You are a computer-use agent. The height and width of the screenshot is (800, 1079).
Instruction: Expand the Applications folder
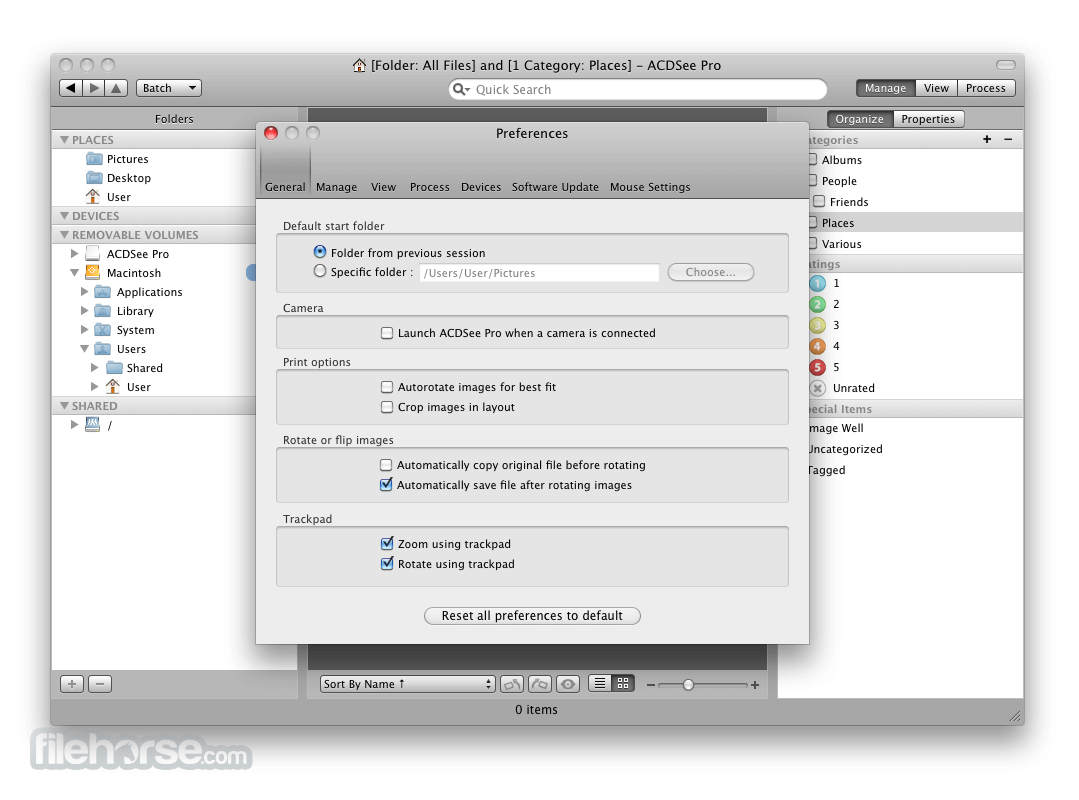click(x=85, y=292)
